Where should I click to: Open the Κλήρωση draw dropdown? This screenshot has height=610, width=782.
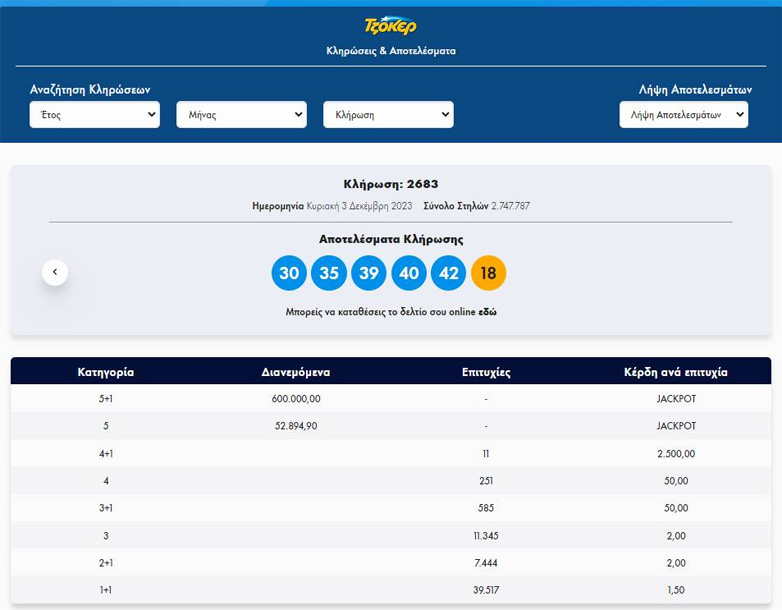point(388,115)
